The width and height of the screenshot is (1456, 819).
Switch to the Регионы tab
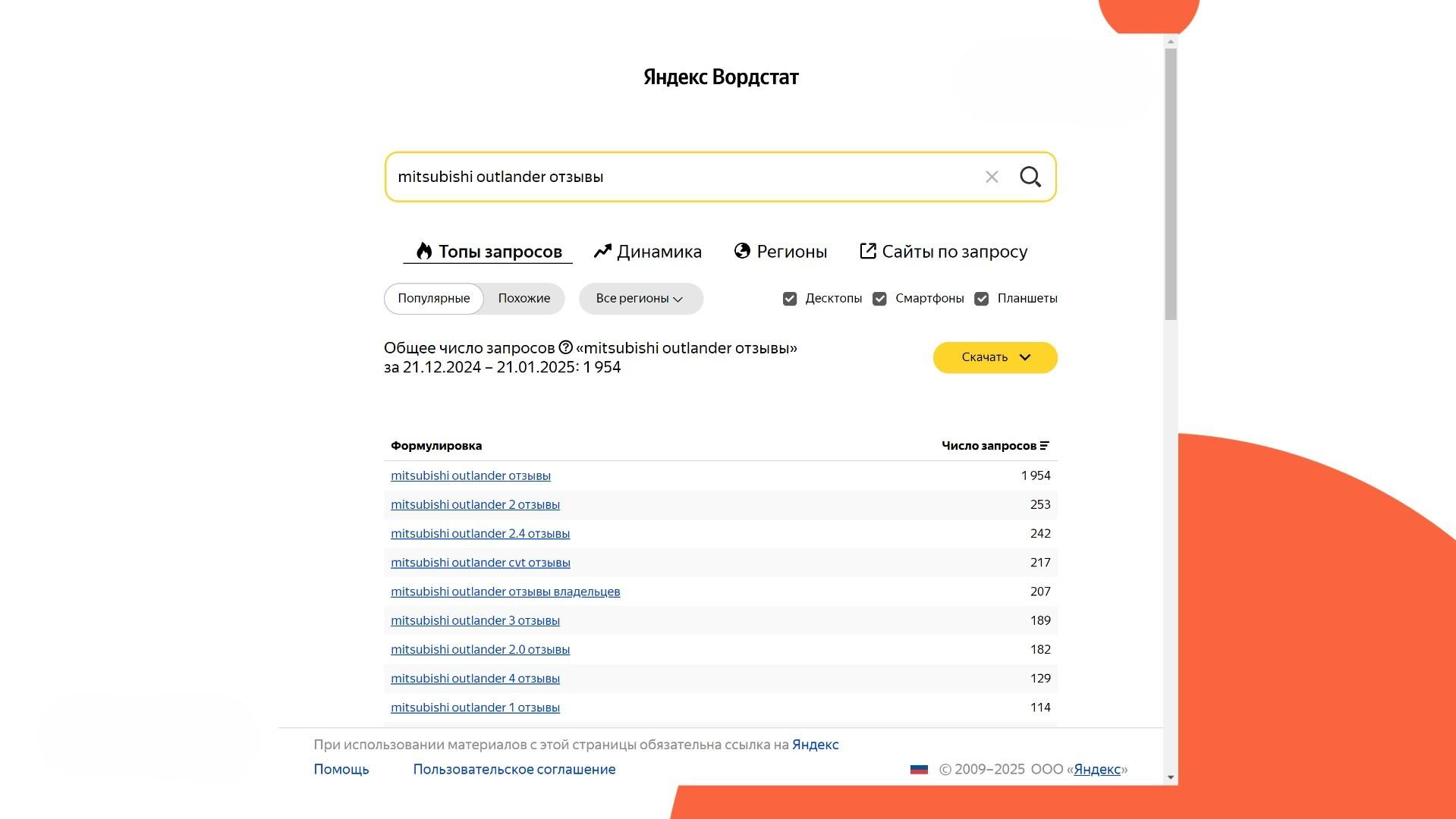pyautogui.click(x=781, y=252)
